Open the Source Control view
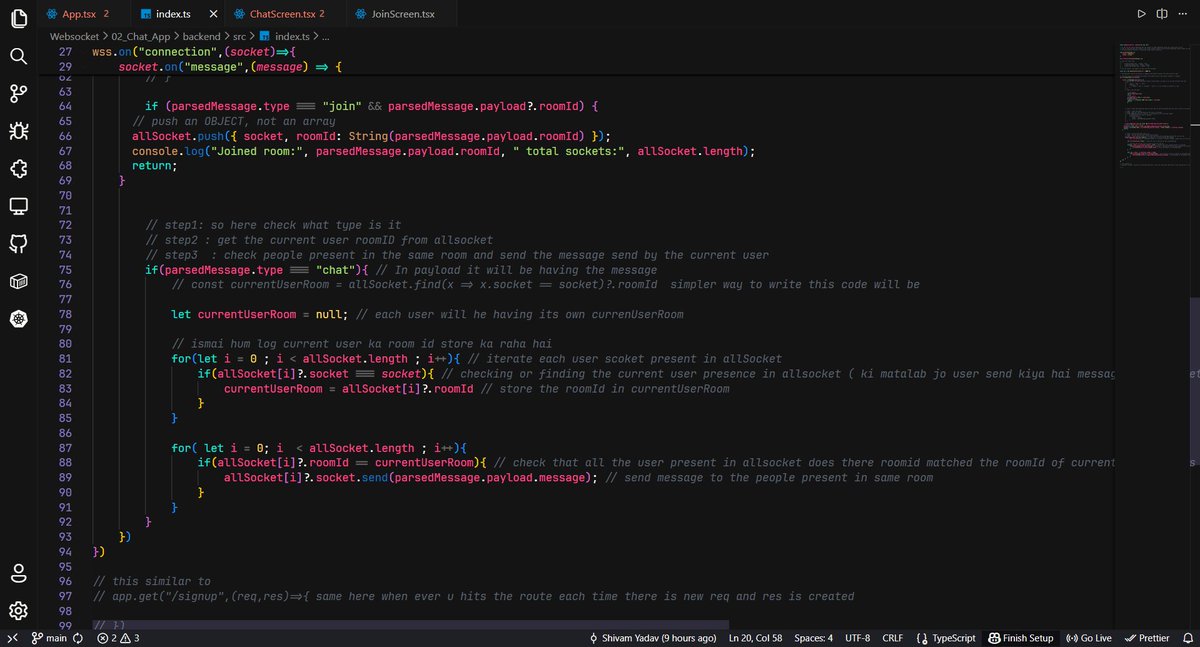Viewport: 1200px width, 647px height. pyautogui.click(x=18, y=93)
